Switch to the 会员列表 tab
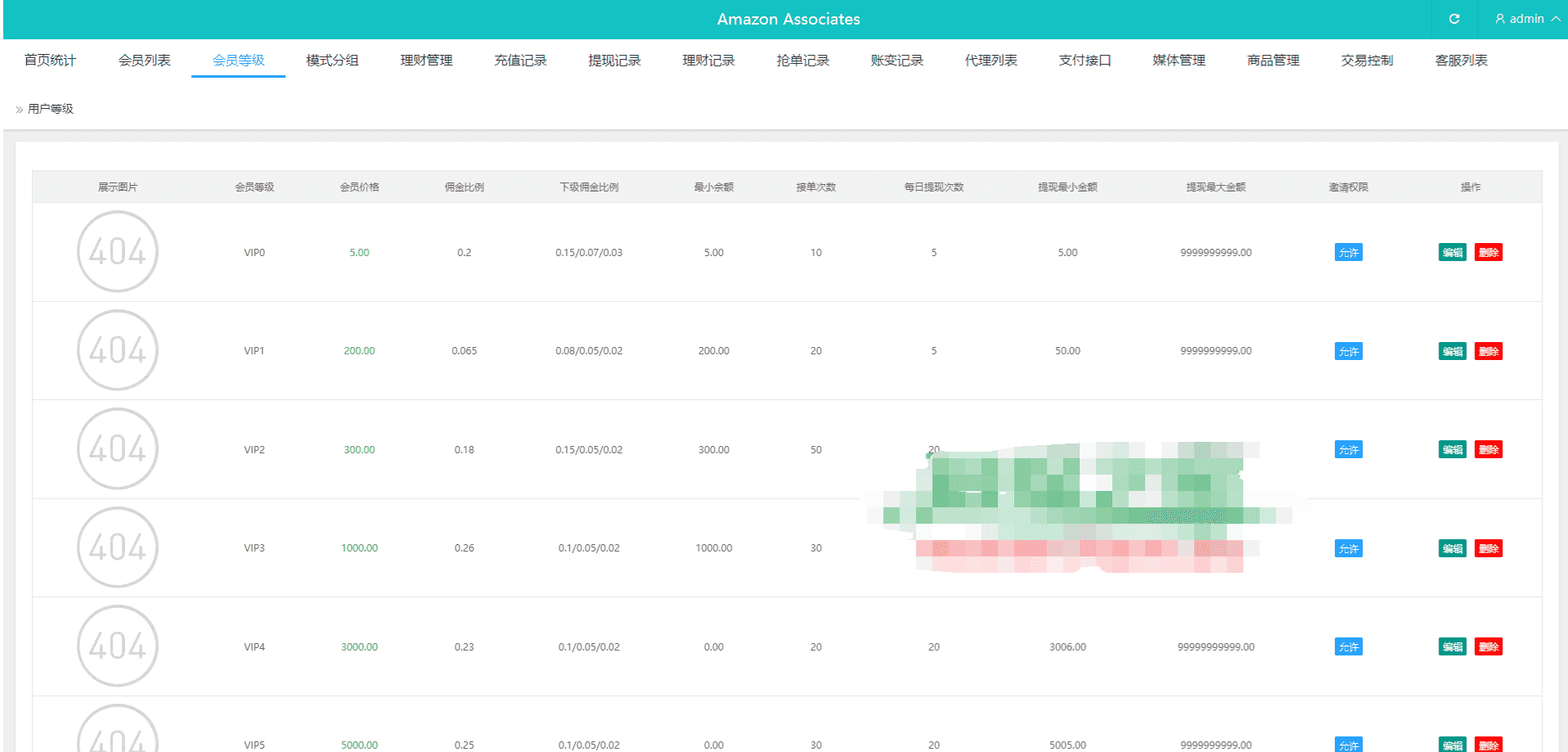Viewport: 1568px width, 752px height. (x=144, y=61)
